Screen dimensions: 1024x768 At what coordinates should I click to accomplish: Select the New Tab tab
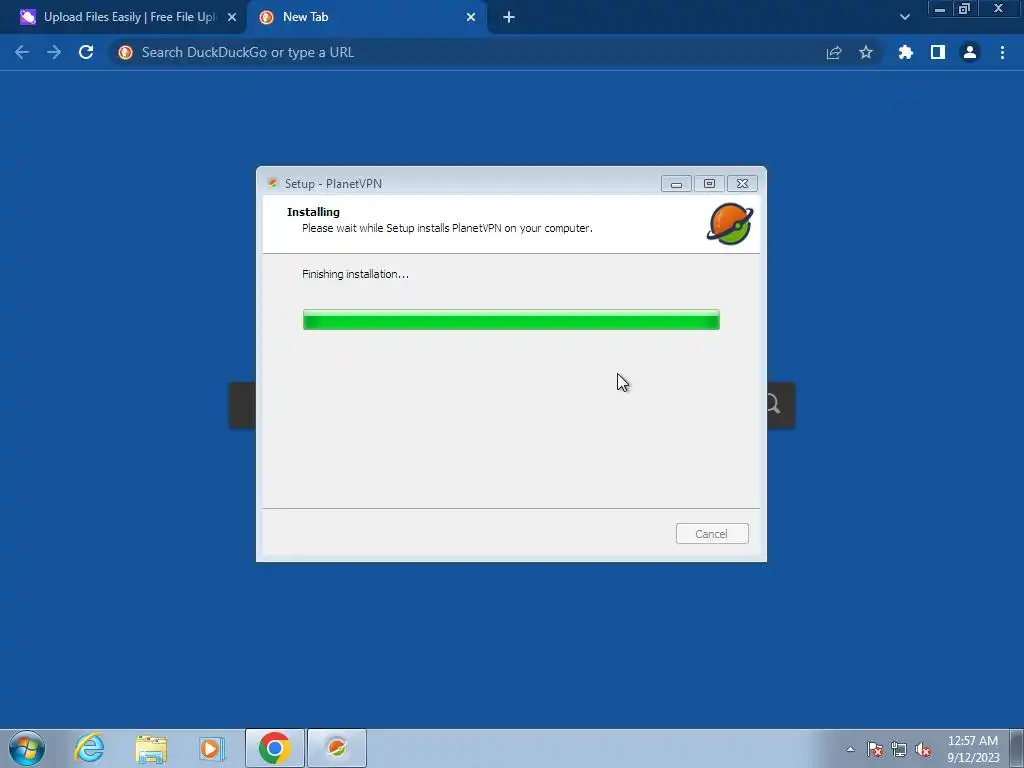366,17
